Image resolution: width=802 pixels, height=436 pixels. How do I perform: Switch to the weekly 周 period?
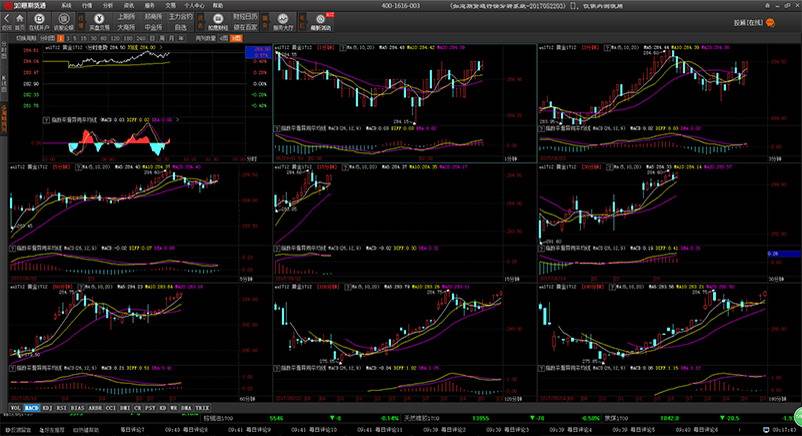(x=162, y=38)
